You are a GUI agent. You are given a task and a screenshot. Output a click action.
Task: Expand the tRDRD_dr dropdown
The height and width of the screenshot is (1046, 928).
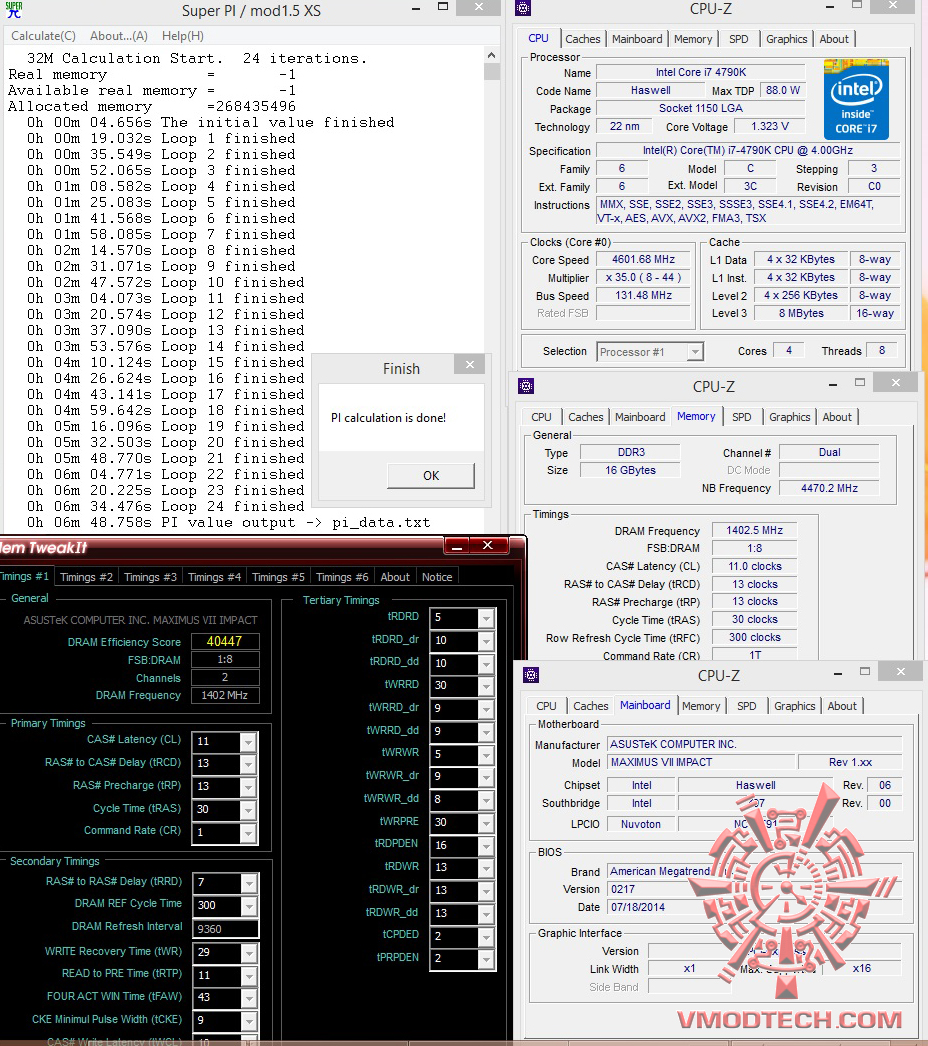coord(486,641)
